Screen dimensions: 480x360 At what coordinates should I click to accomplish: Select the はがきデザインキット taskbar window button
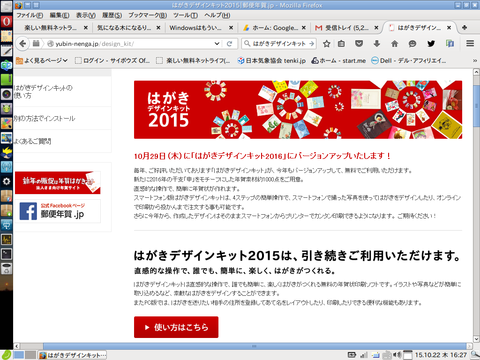[x=72, y=355]
